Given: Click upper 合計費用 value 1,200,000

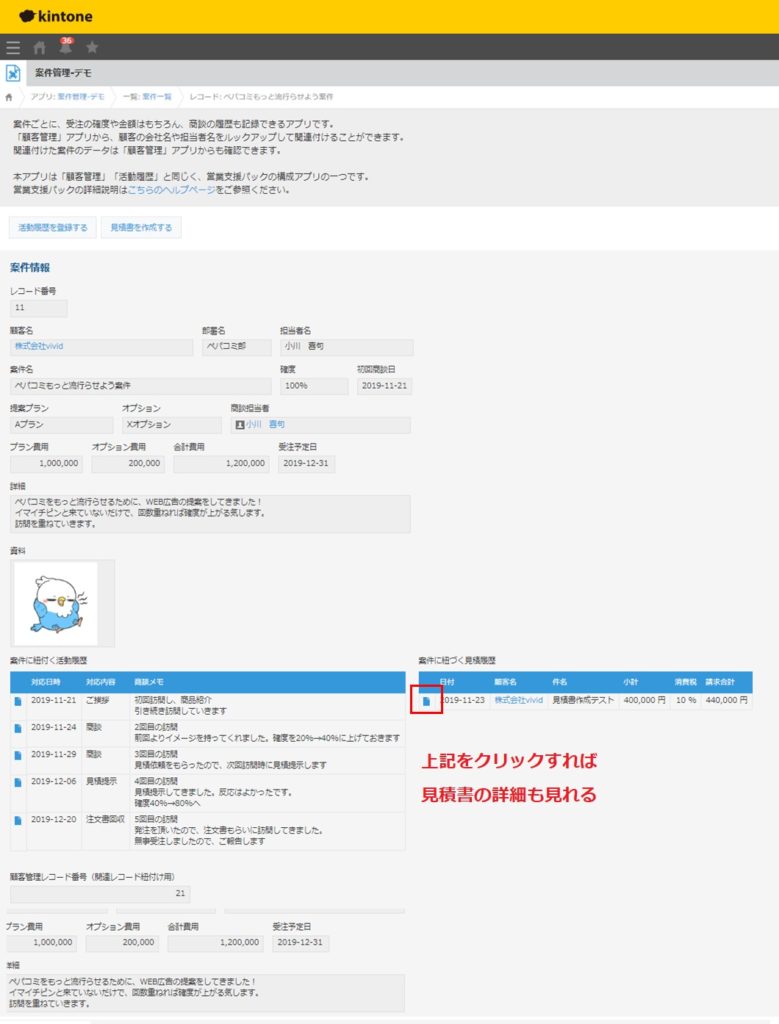Looking at the screenshot, I should (221, 463).
